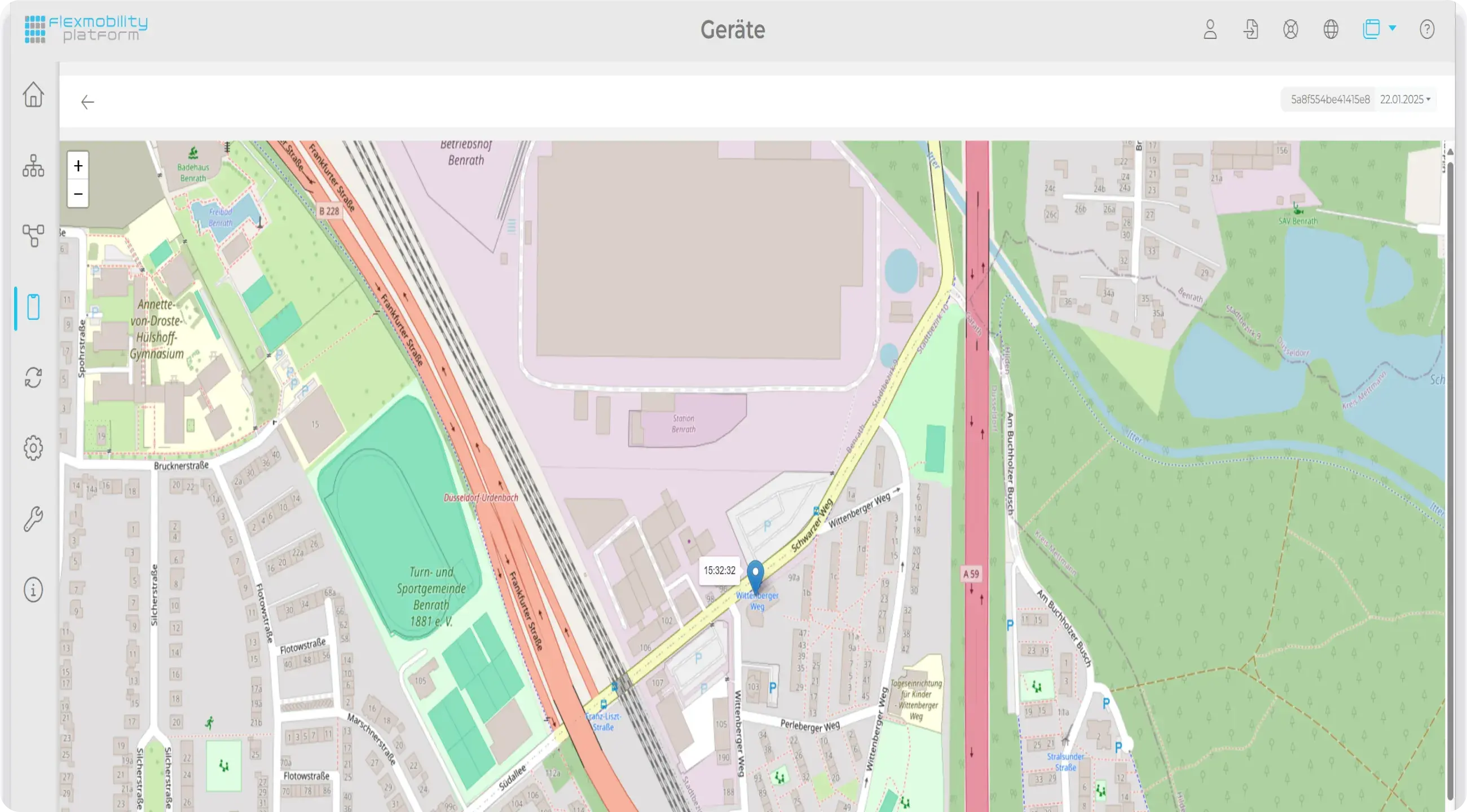Open the wrench tools icon in sidebar
Image resolution: width=1467 pixels, height=812 pixels.
[x=33, y=519]
